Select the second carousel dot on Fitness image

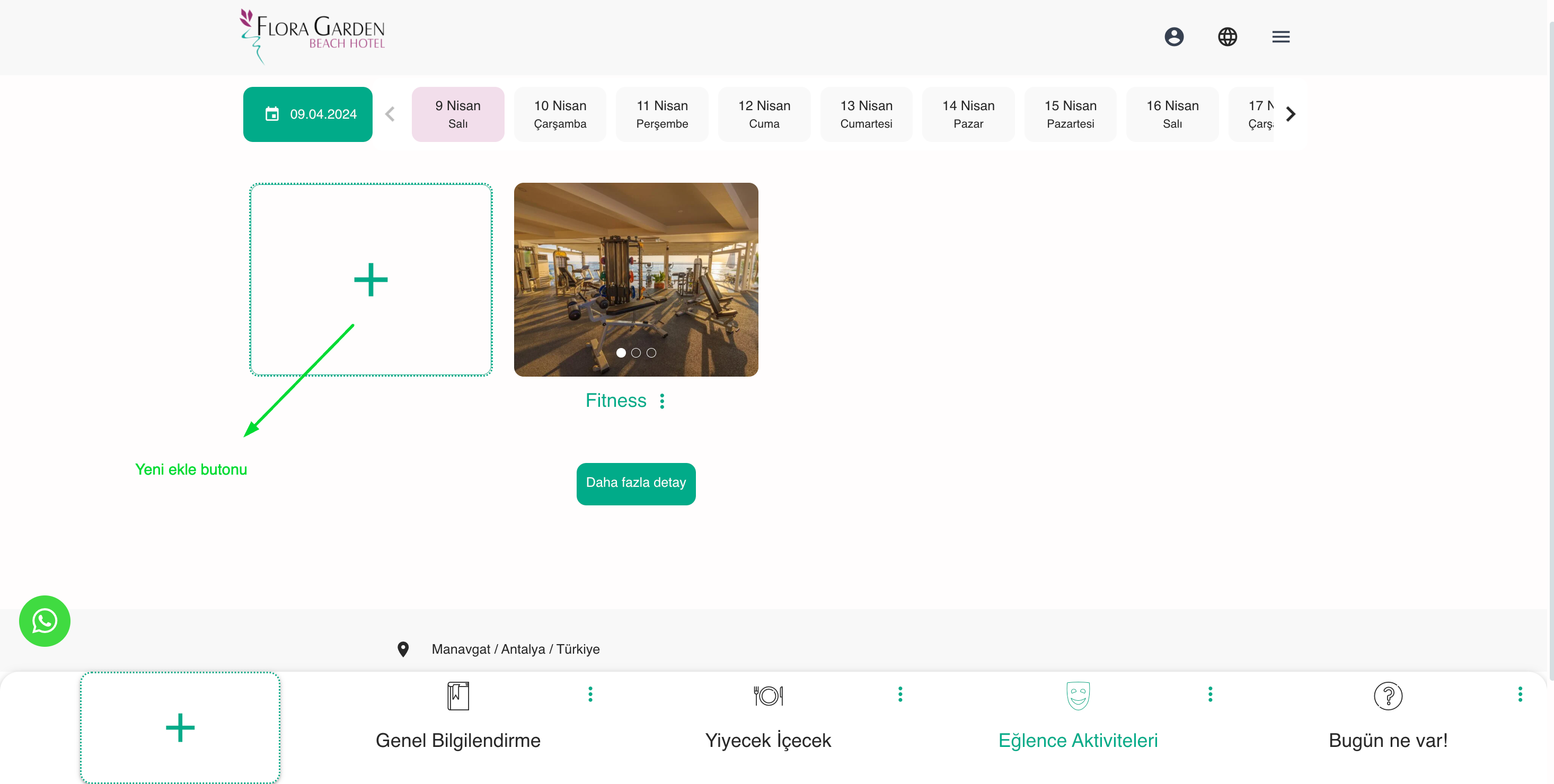[x=636, y=353]
